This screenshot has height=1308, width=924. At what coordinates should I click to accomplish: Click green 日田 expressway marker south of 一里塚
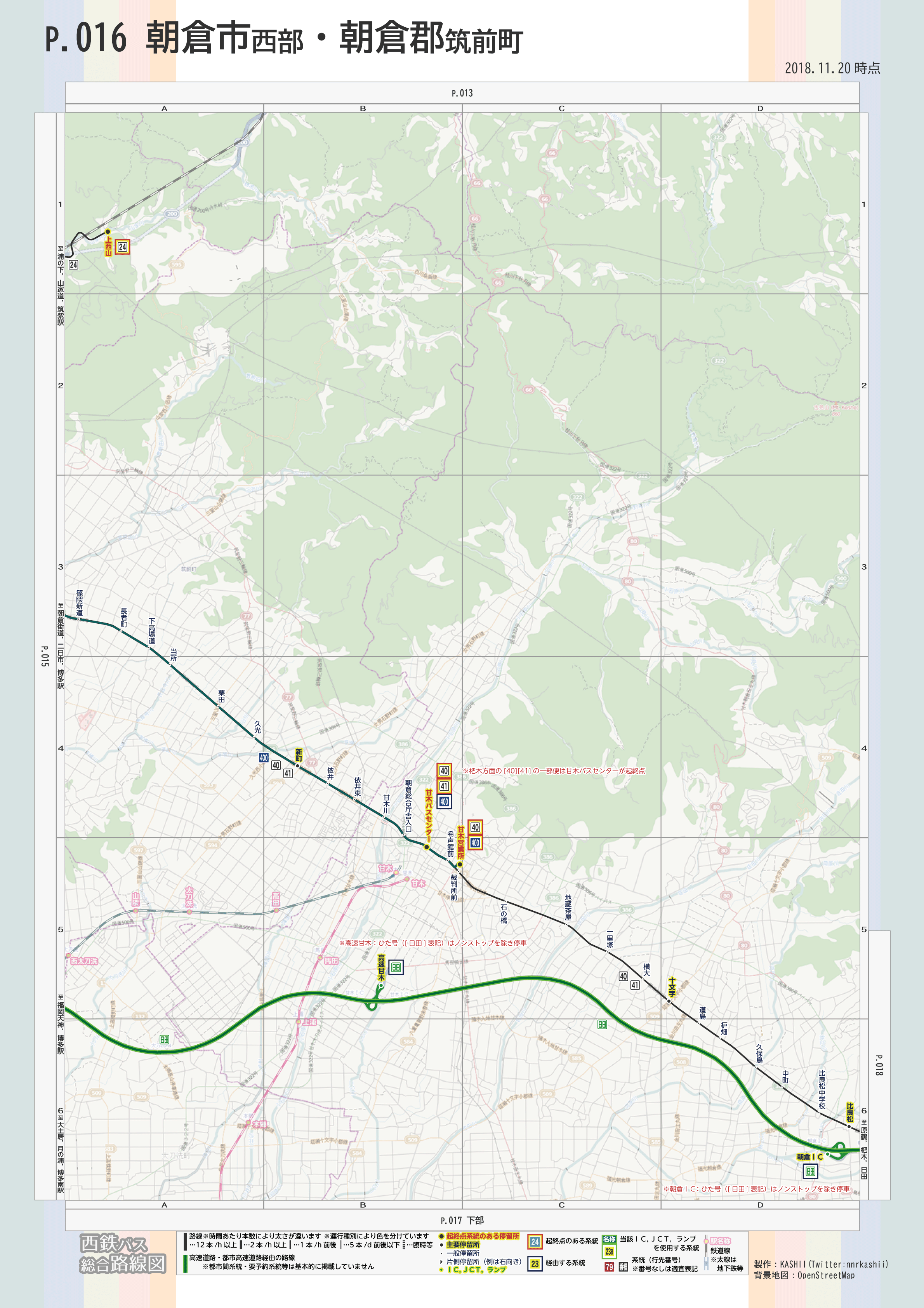(x=602, y=1024)
